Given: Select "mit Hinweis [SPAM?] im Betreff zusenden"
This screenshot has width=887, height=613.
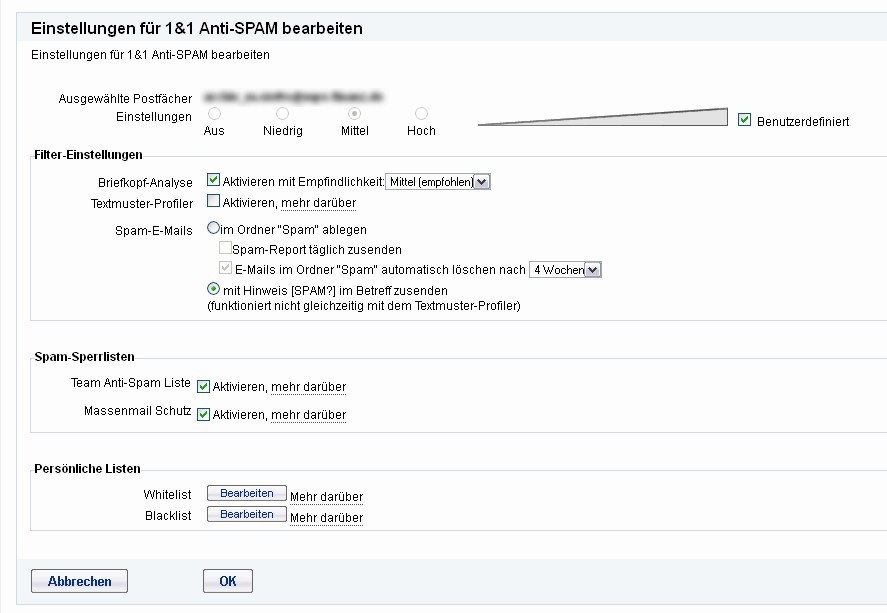Looking at the screenshot, I should tap(213, 289).
